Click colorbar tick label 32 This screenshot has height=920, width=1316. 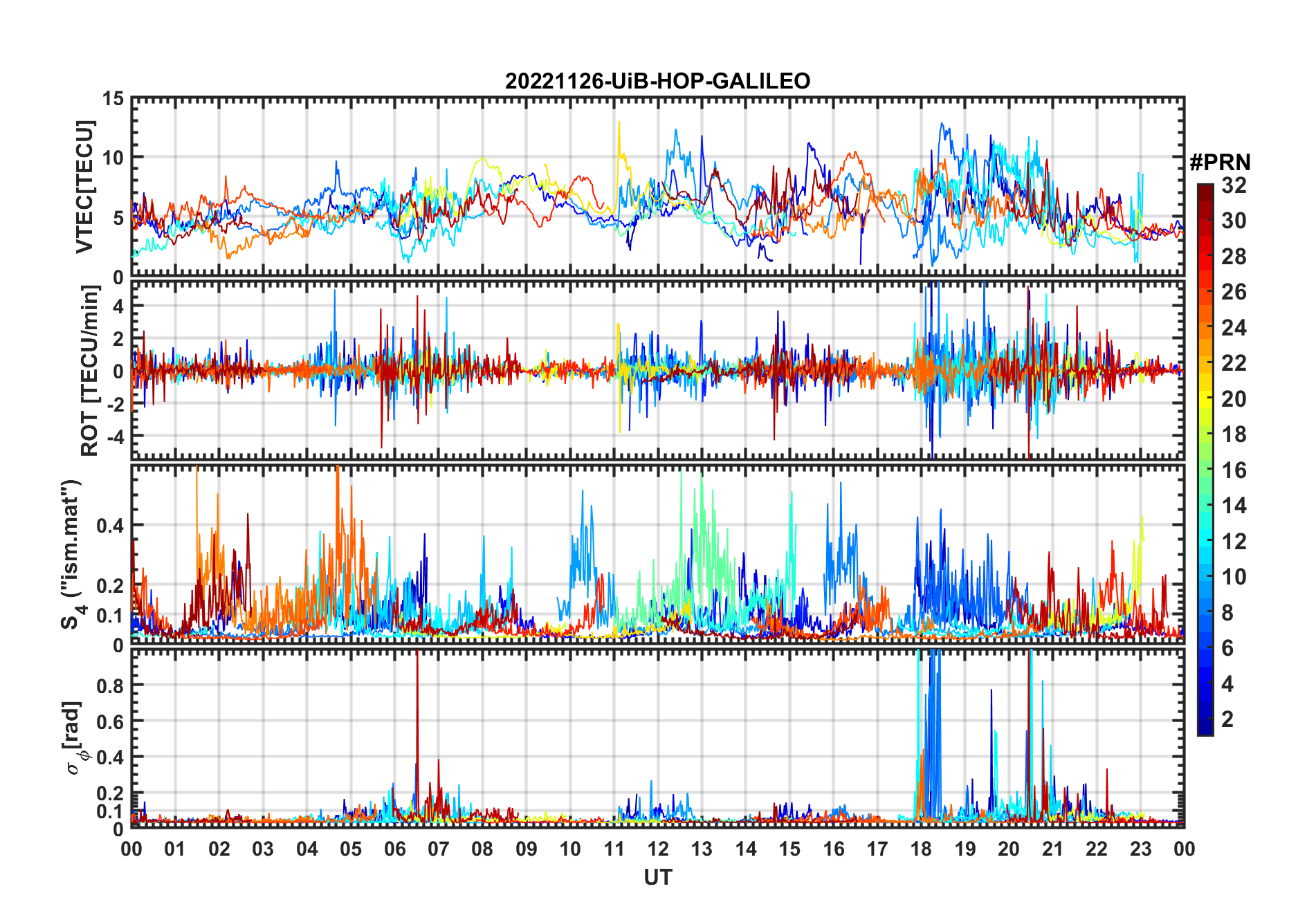click(1234, 185)
